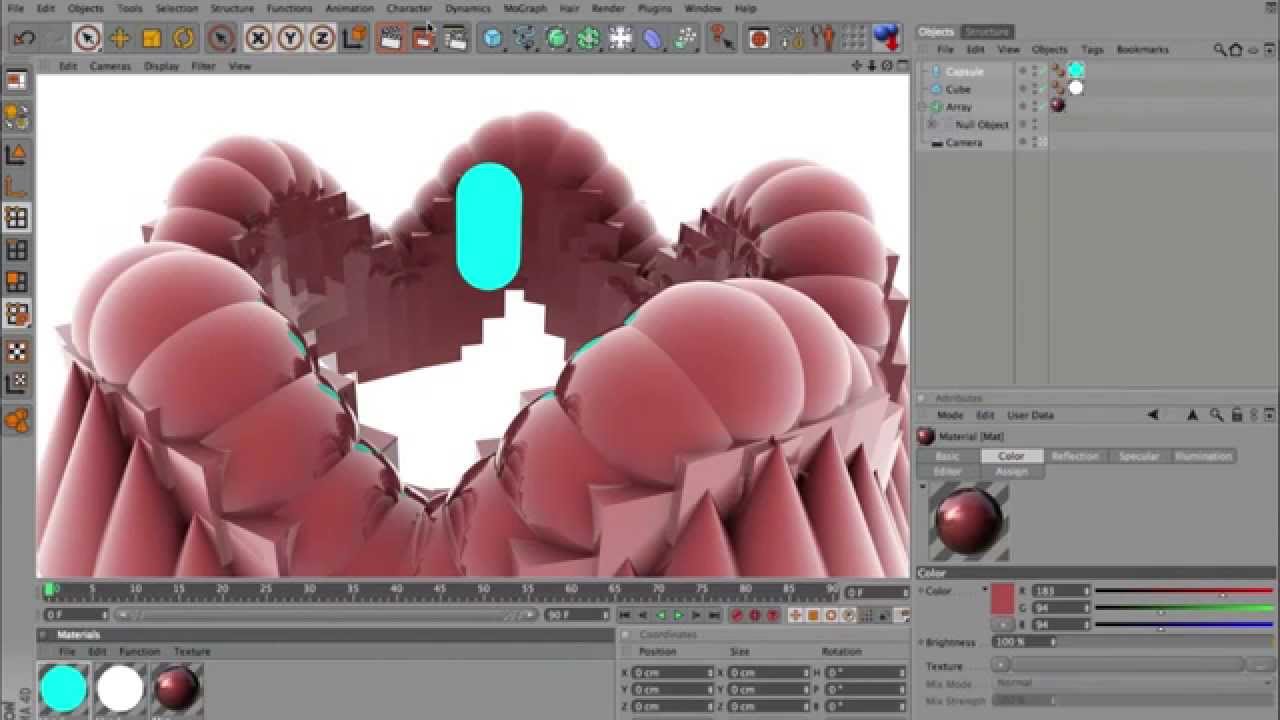Add a Cube primitive from the toolbar
The image size is (1280, 720).
tap(492, 39)
